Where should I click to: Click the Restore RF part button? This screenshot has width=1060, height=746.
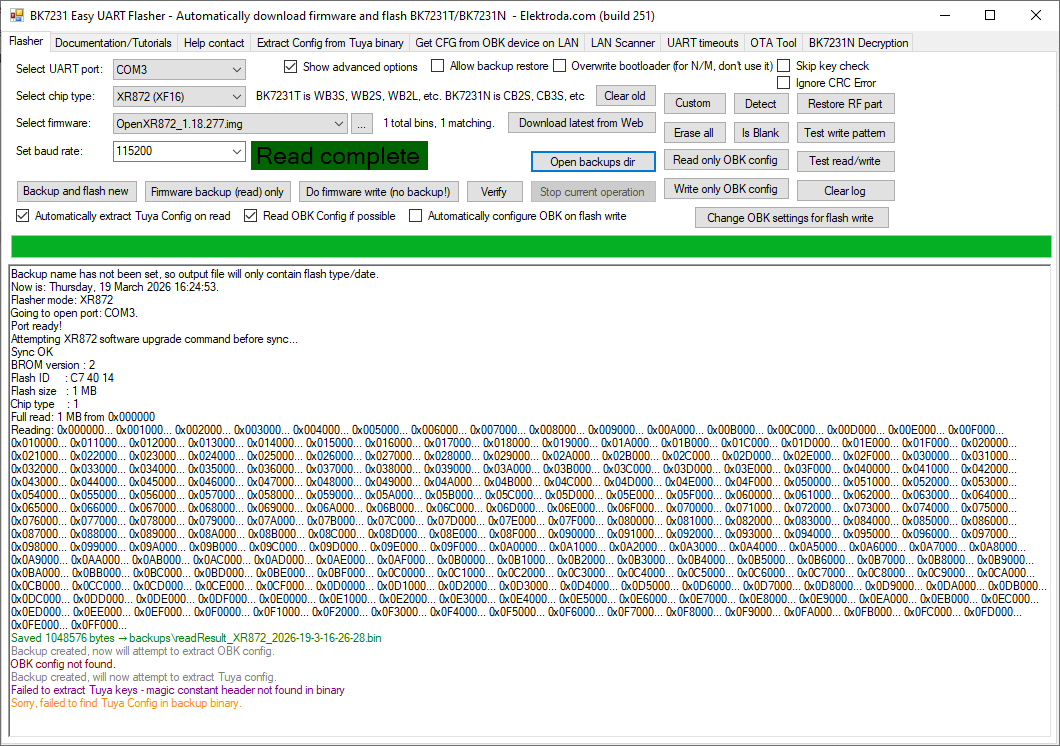tap(845, 103)
